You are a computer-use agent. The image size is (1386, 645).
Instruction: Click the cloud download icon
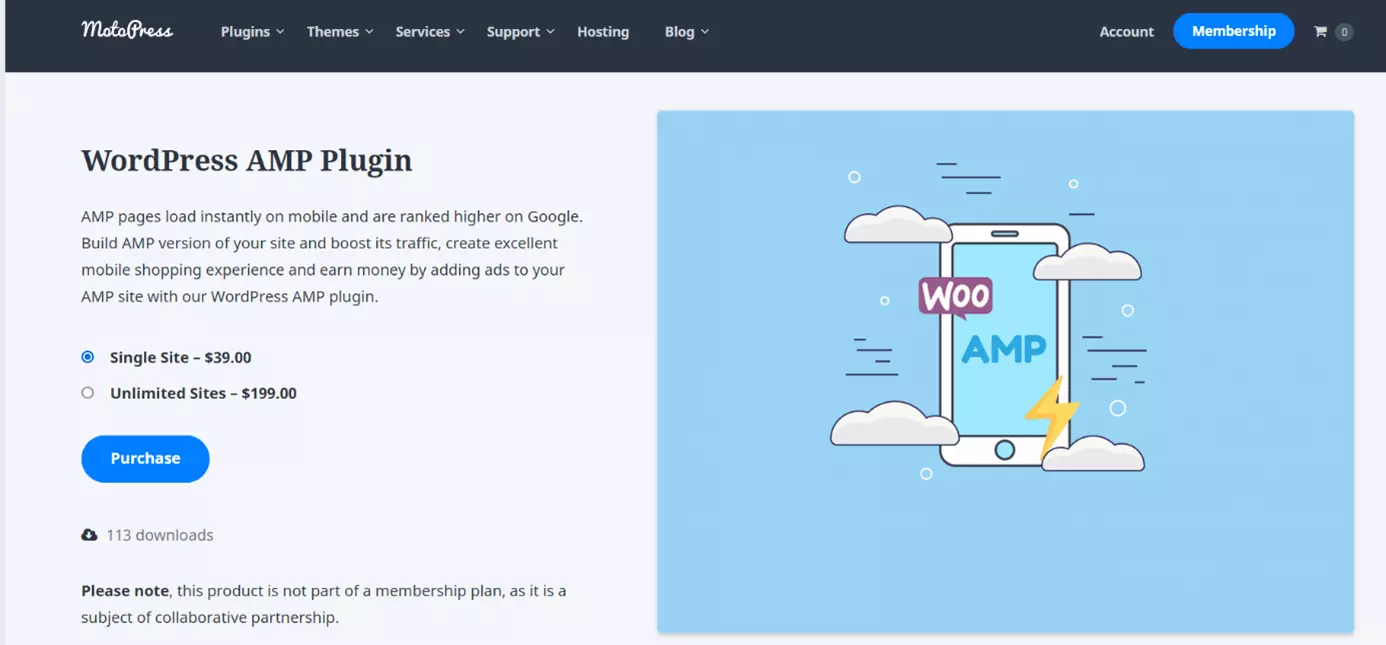pyautogui.click(x=89, y=535)
